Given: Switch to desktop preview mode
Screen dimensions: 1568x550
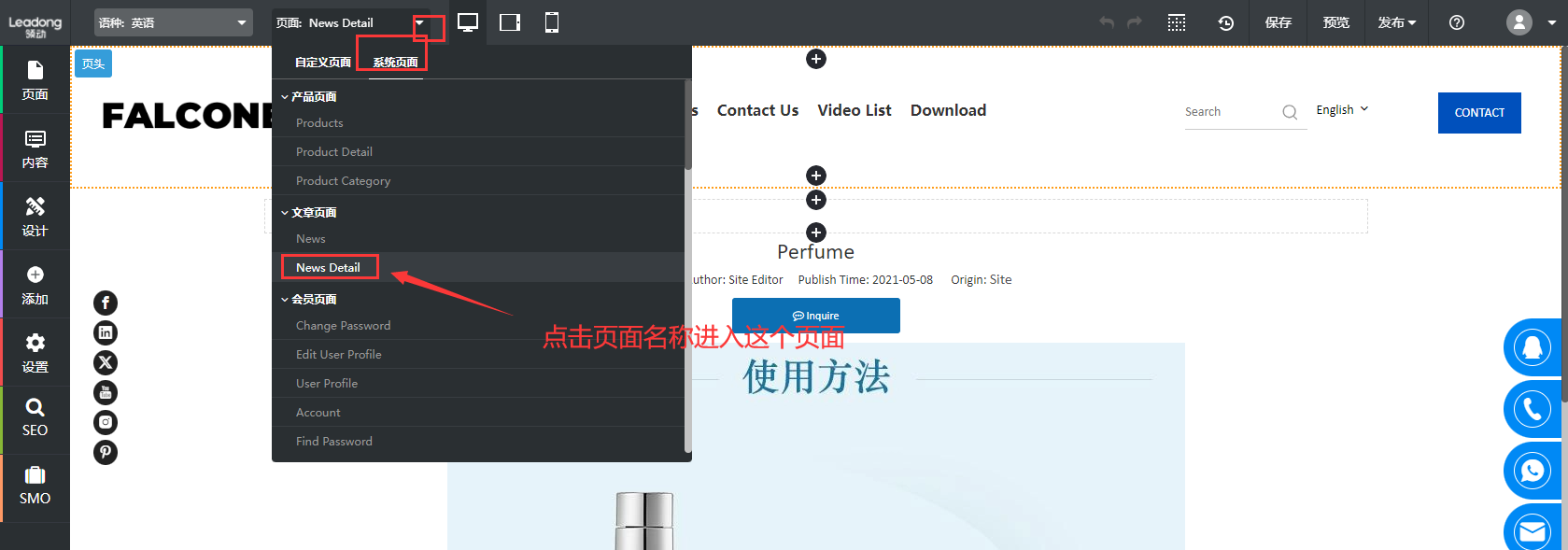Looking at the screenshot, I should [468, 22].
